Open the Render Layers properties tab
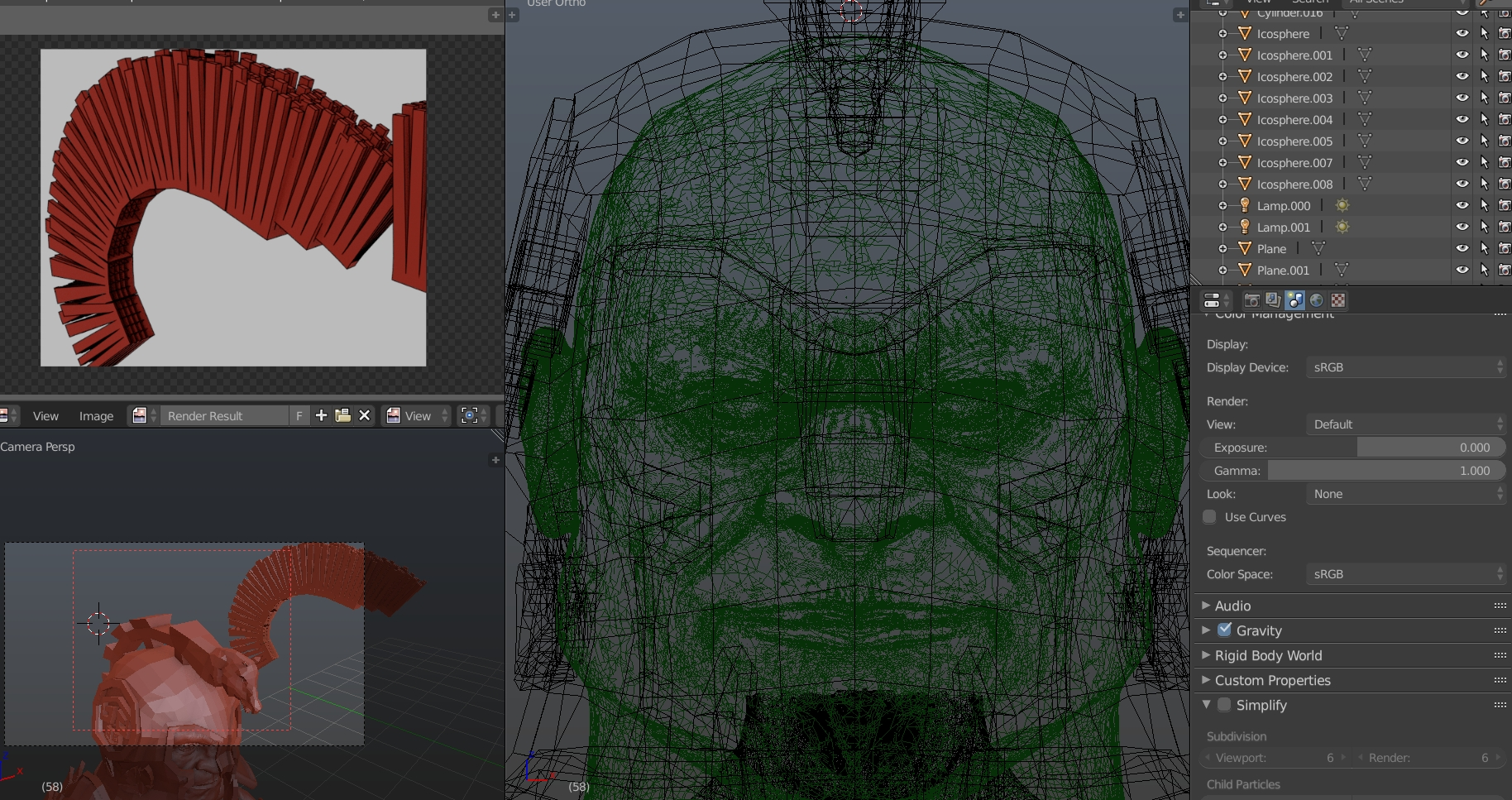 click(1274, 300)
